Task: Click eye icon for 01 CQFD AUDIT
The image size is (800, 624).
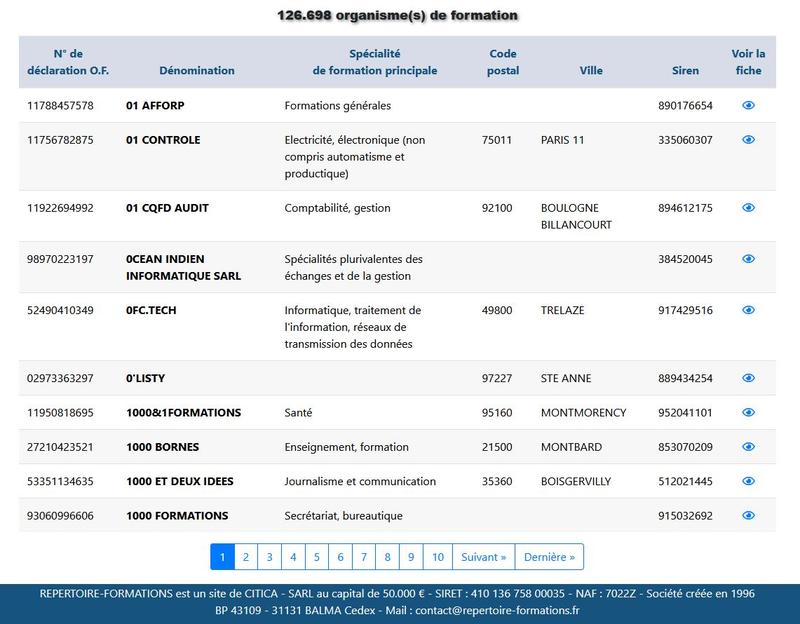Action: [x=748, y=208]
